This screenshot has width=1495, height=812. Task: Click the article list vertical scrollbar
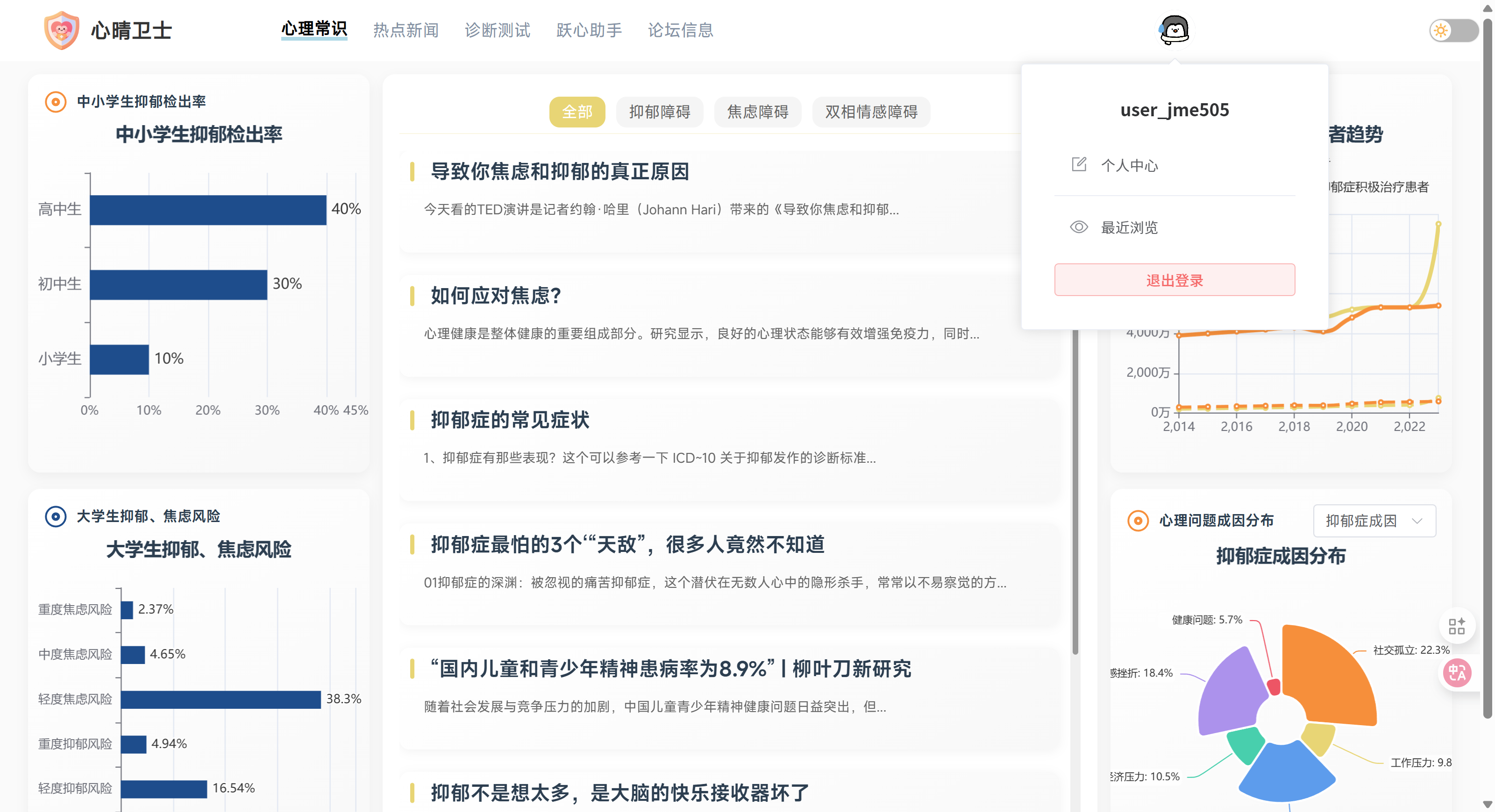1075,493
